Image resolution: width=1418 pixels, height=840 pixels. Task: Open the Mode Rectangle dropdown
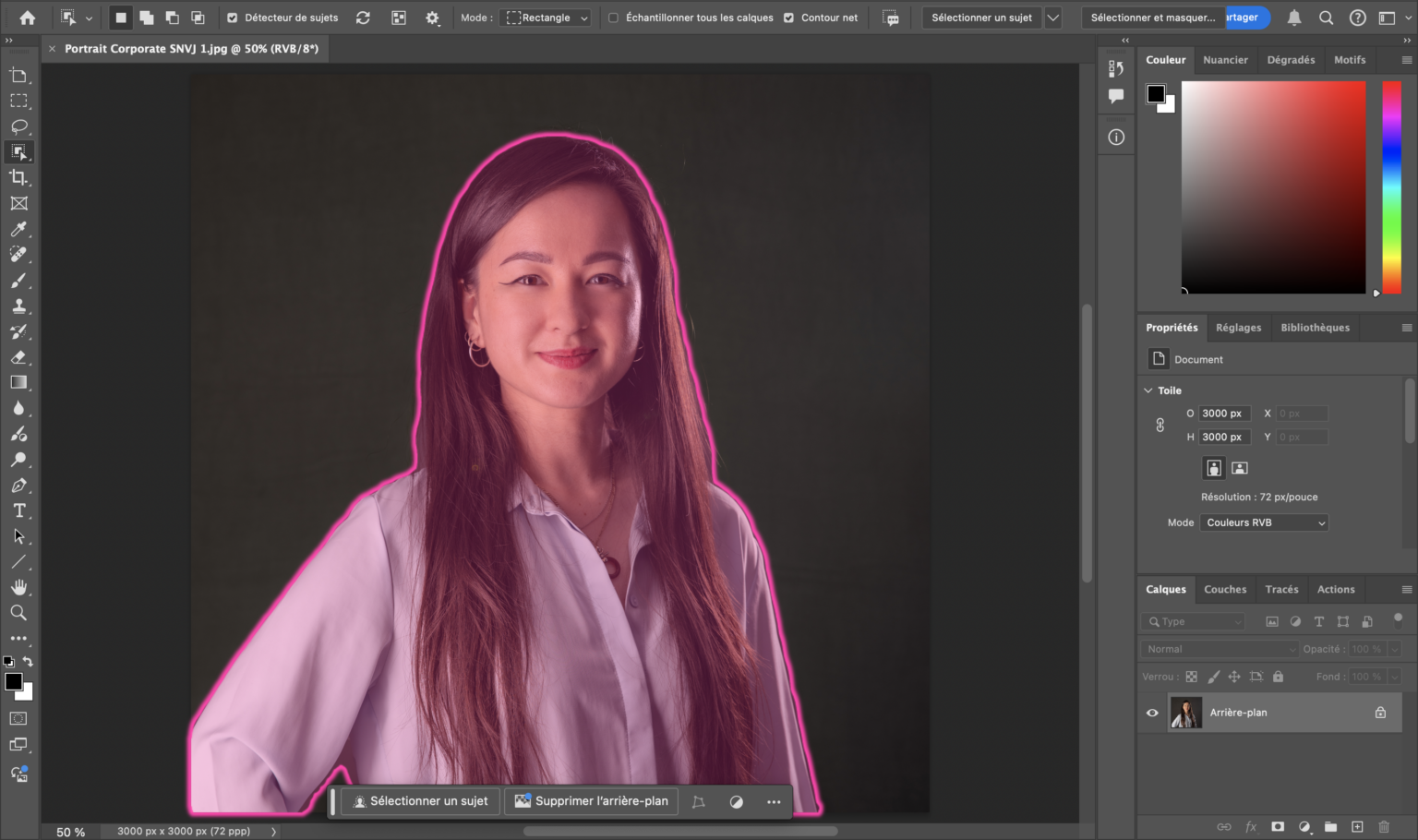[x=545, y=18]
